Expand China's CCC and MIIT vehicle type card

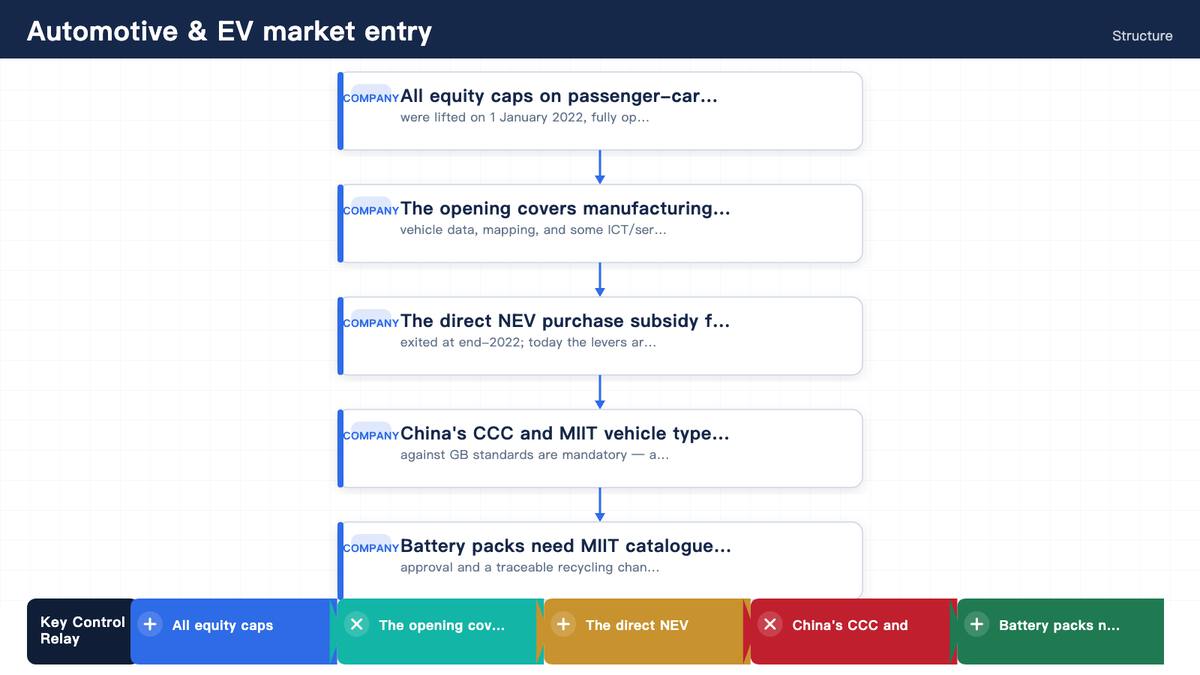600,448
